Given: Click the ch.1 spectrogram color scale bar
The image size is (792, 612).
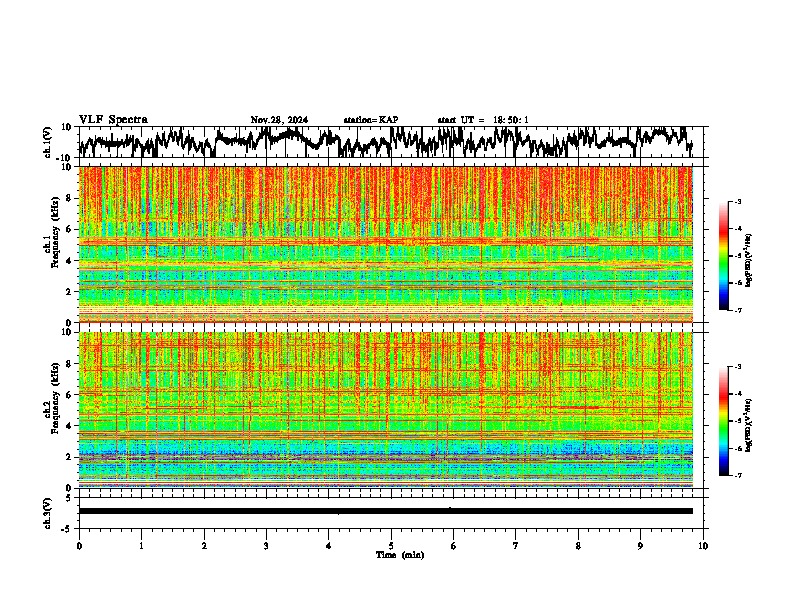Looking at the screenshot, I should pyautogui.click(x=723, y=256).
